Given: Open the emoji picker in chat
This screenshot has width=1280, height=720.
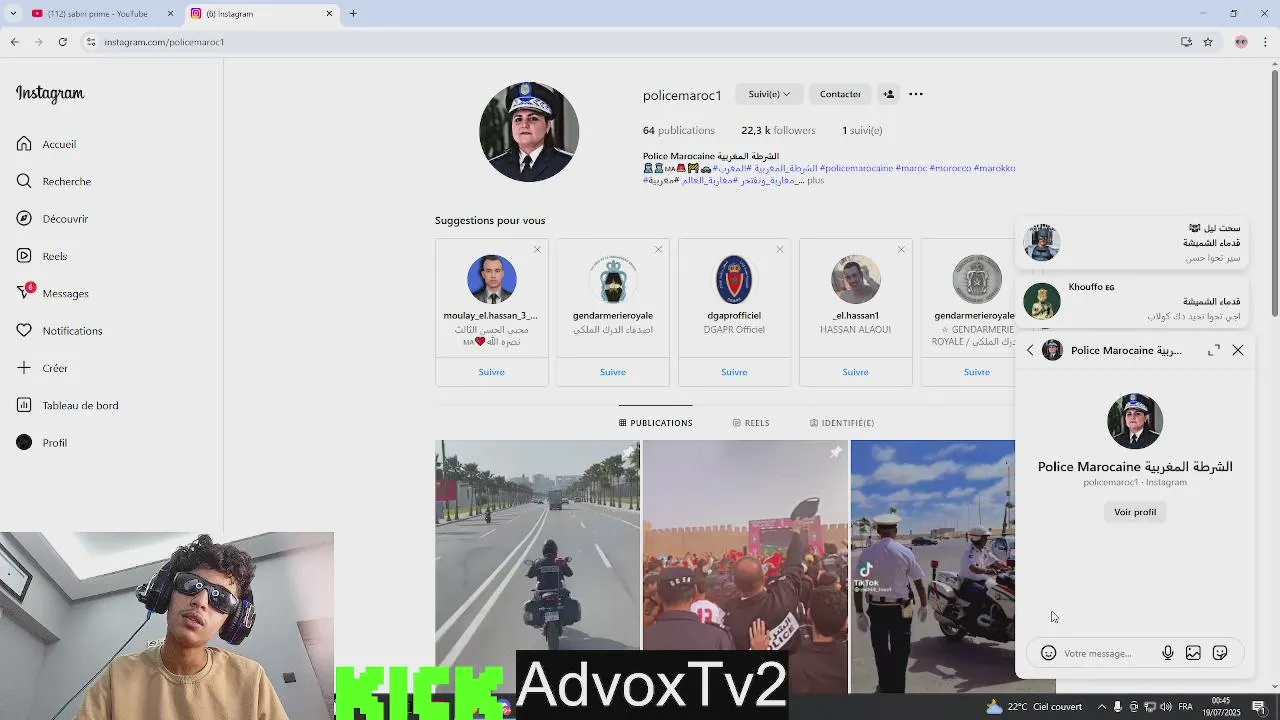Looking at the screenshot, I should (1048, 653).
